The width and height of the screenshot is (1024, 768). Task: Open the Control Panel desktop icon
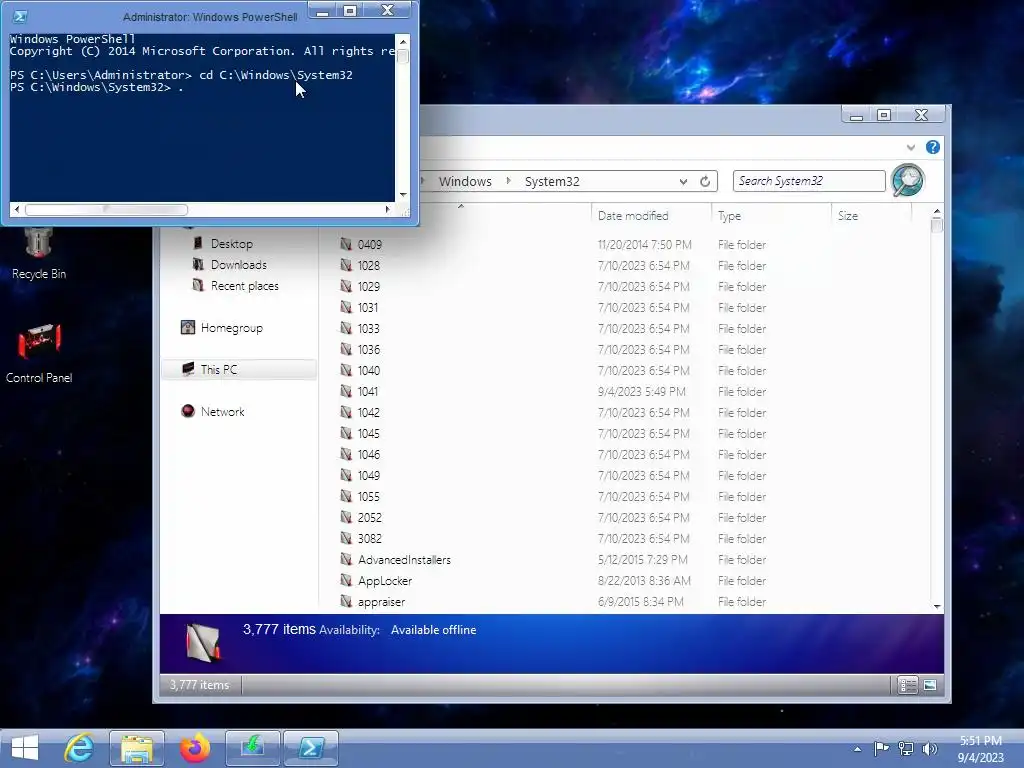(39, 351)
